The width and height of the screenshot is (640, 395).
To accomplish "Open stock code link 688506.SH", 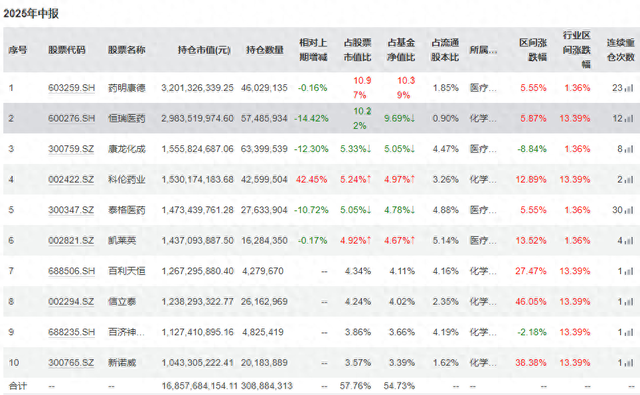I will [71, 271].
